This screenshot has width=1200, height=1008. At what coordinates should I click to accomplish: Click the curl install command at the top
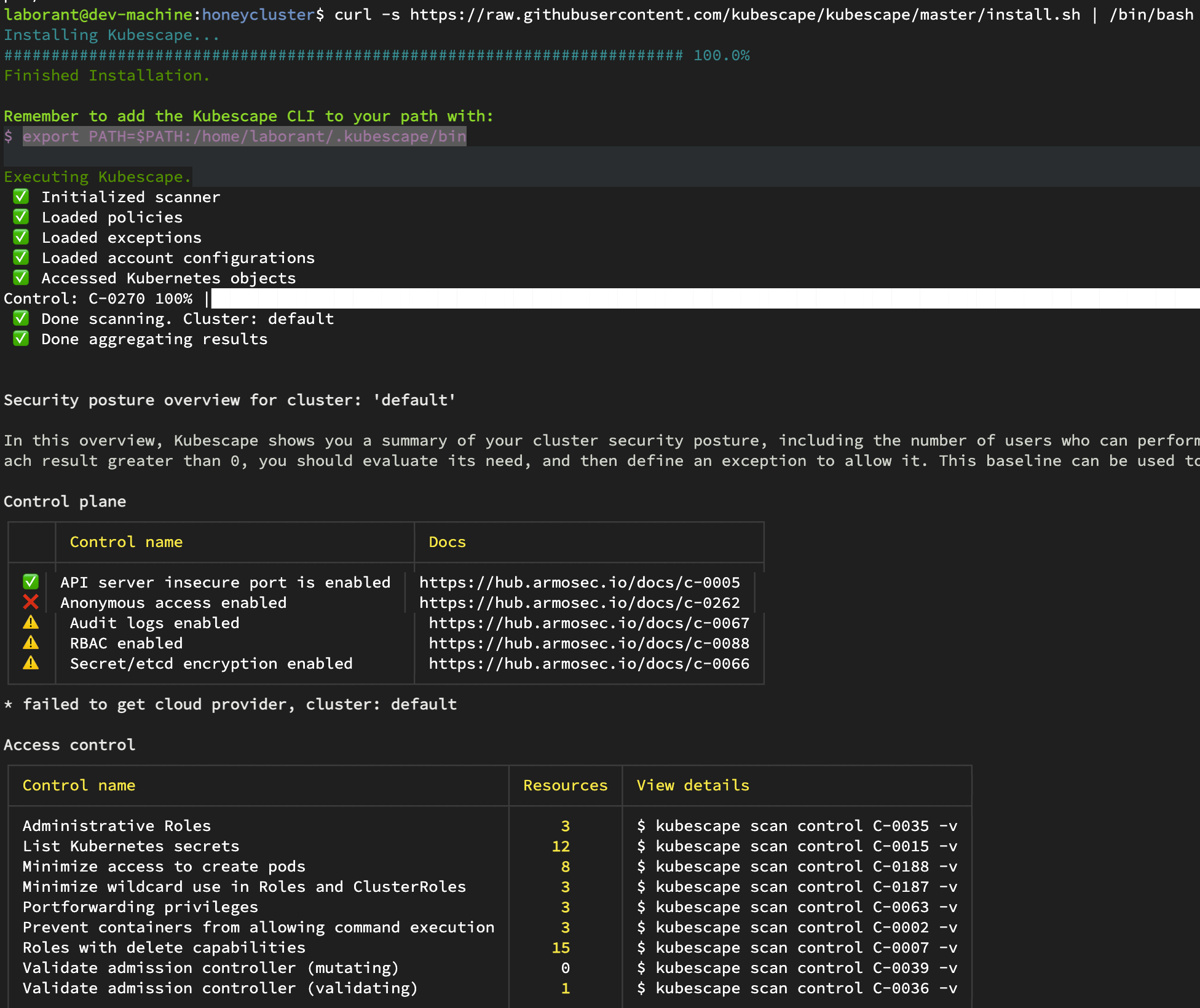pyautogui.click(x=764, y=14)
